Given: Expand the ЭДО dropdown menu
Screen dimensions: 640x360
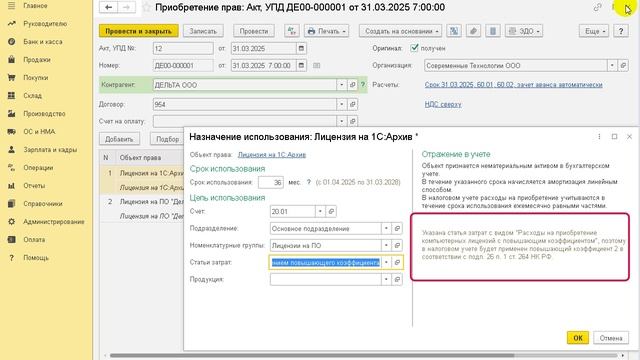Looking at the screenshot, I should click(x=524, y=31).
